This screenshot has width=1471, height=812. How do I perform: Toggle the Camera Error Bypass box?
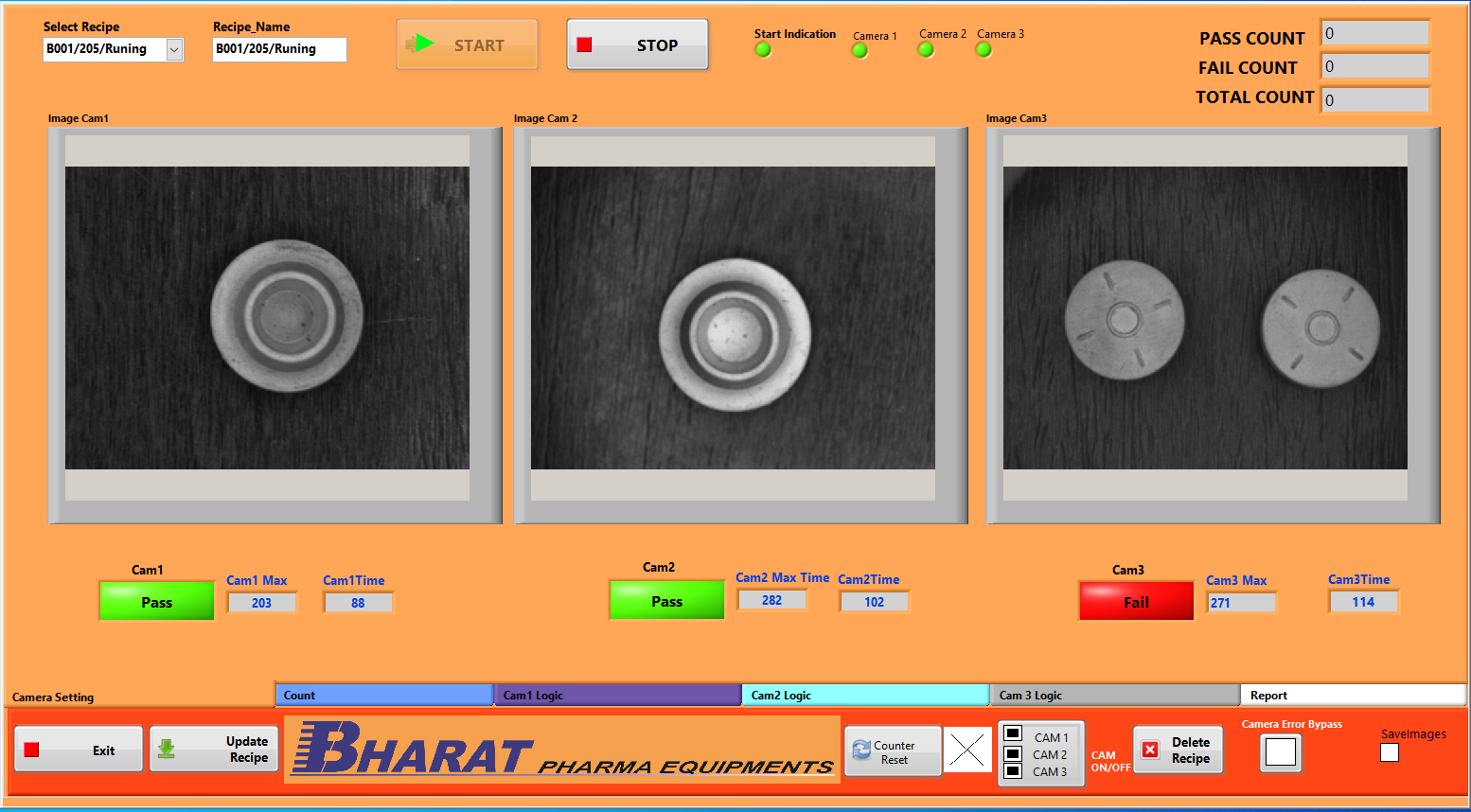(1281, 752)
